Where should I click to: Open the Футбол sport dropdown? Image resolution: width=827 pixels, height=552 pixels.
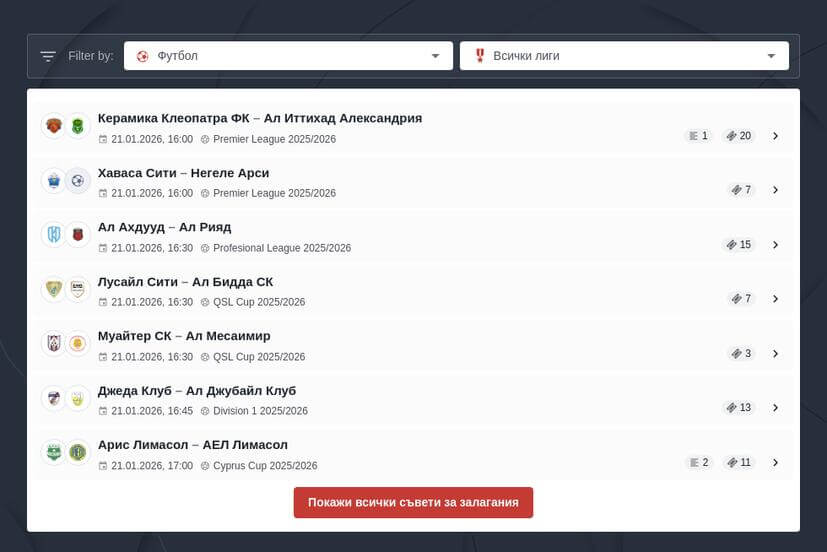coord(288,56)
